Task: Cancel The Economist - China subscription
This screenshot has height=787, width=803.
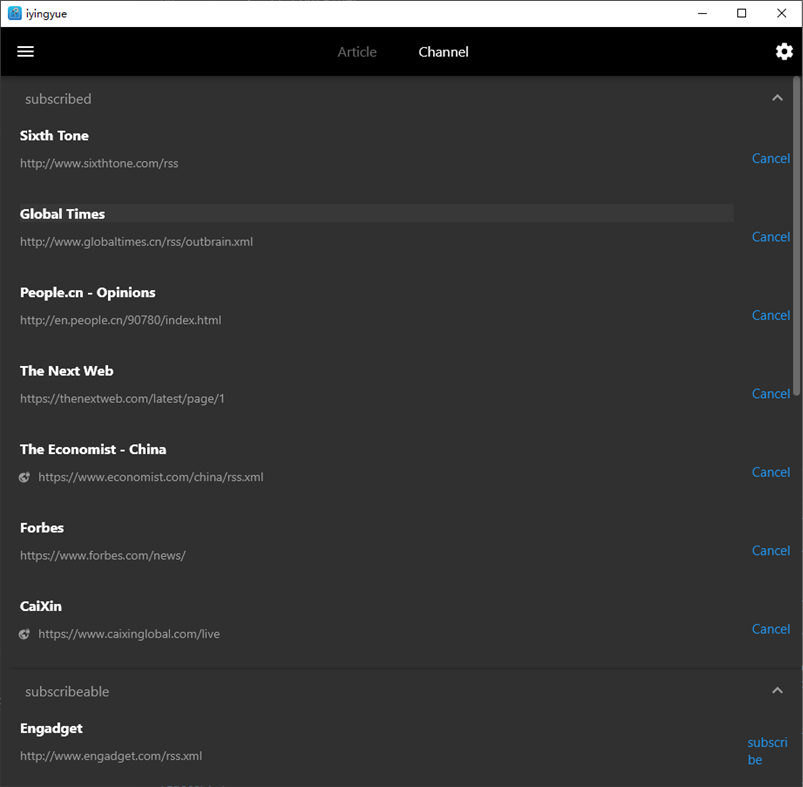Action: click(x=771, y=472)
